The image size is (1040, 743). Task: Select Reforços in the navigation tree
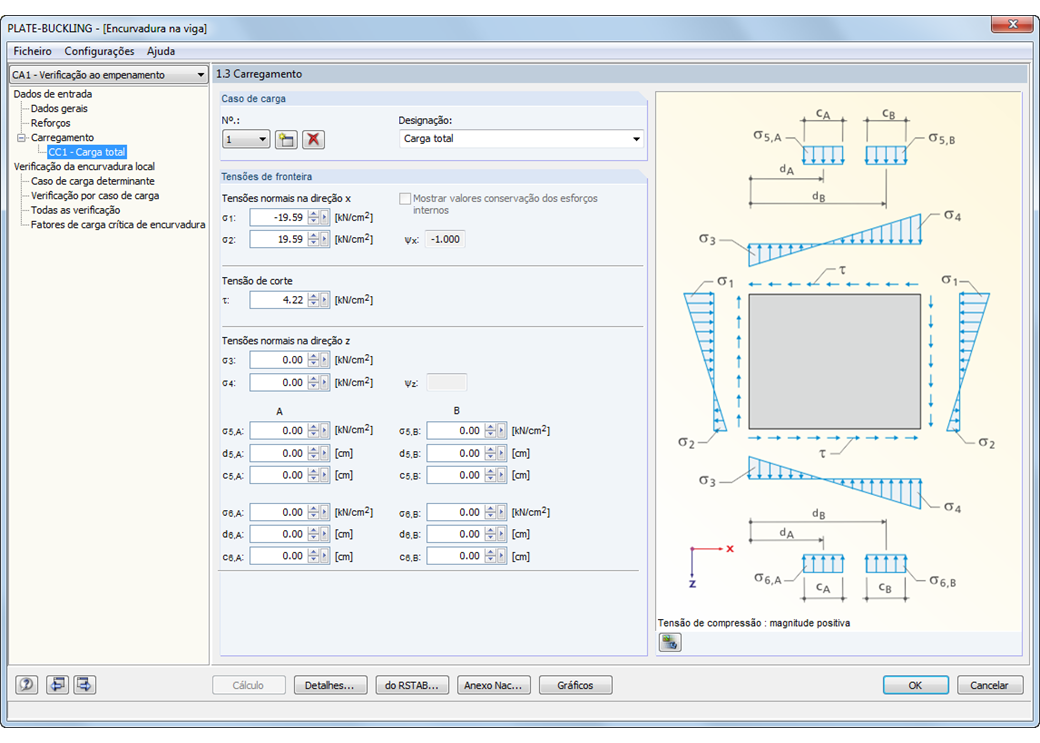pyautogui.click(x=51, y=123)
